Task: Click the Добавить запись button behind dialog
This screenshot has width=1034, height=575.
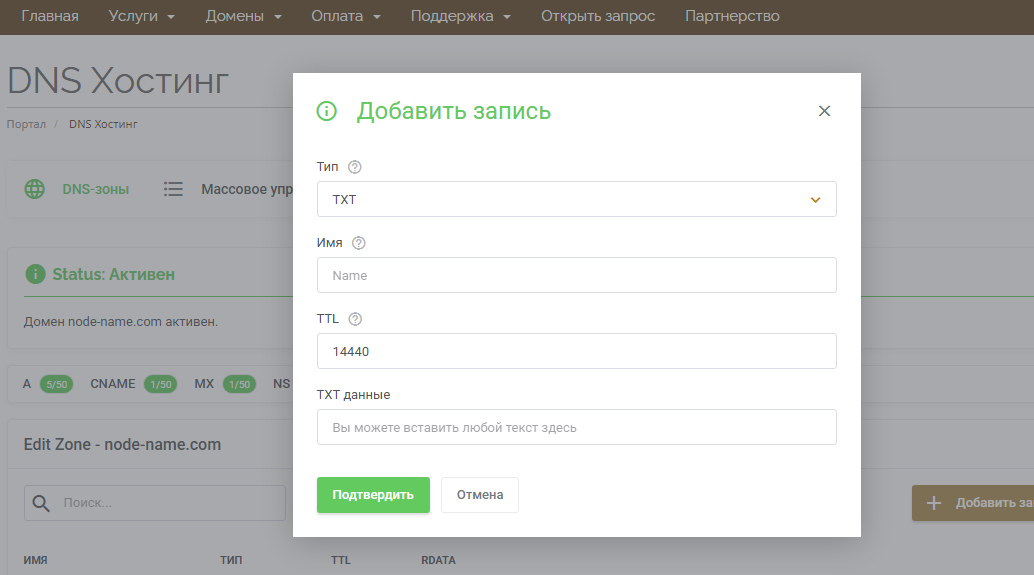Action: coord(973,503)
